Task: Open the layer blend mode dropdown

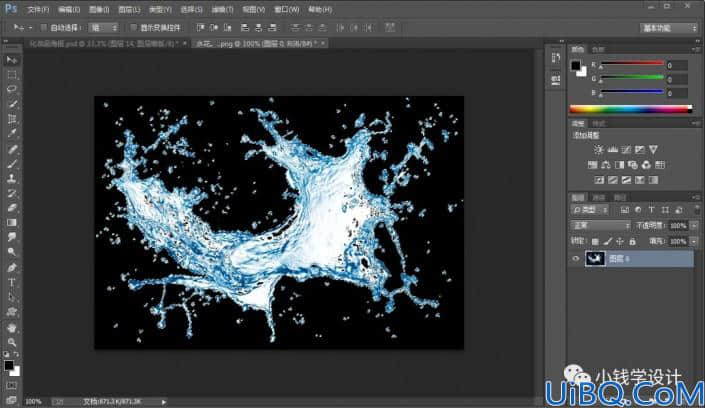Action: tap(600, 225)
